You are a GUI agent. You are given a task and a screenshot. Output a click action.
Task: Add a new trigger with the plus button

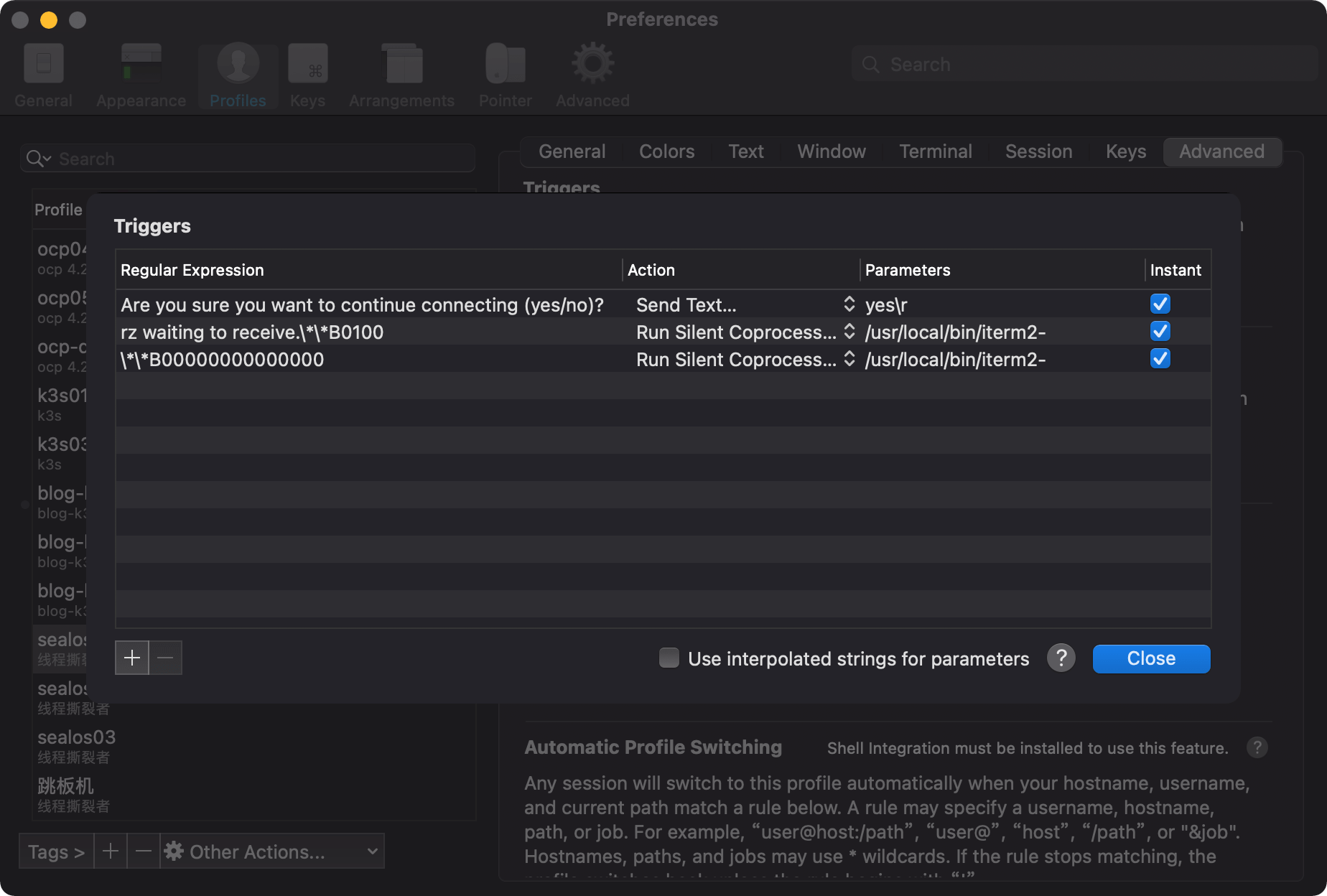131,657
